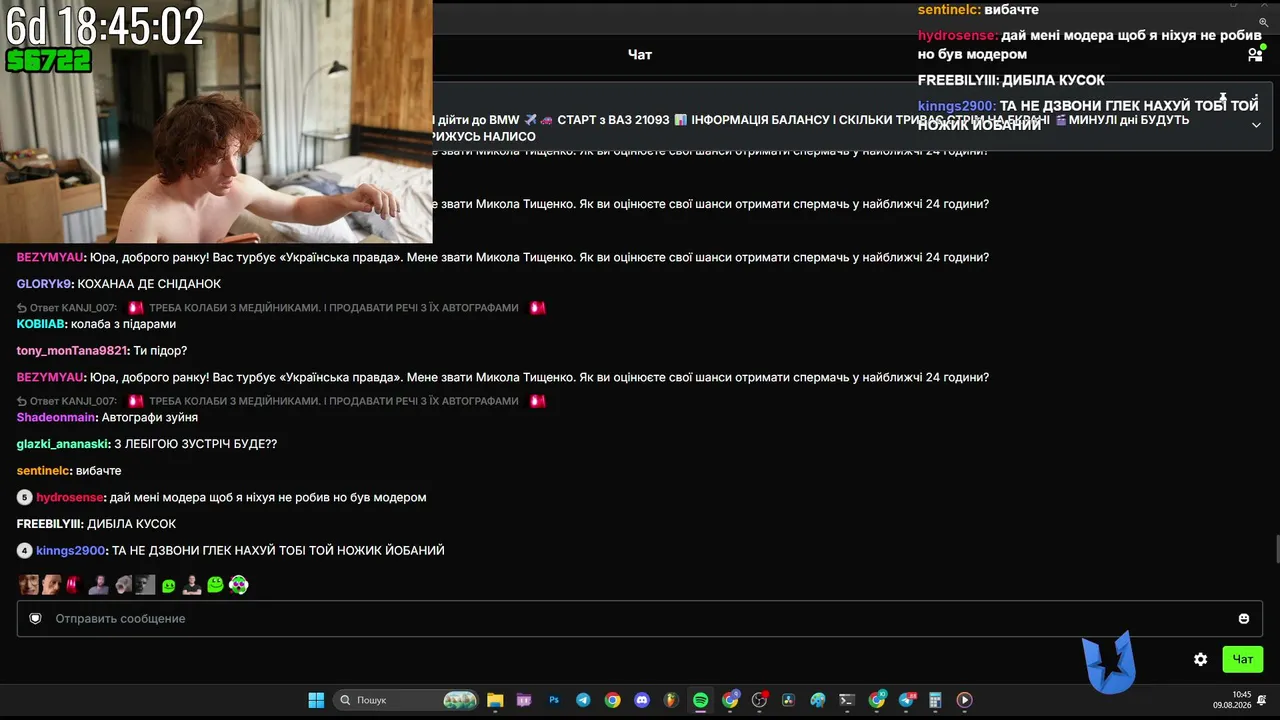Open Windows Start menu
This screenshot has height=720, width=1280.
[316, 700]
